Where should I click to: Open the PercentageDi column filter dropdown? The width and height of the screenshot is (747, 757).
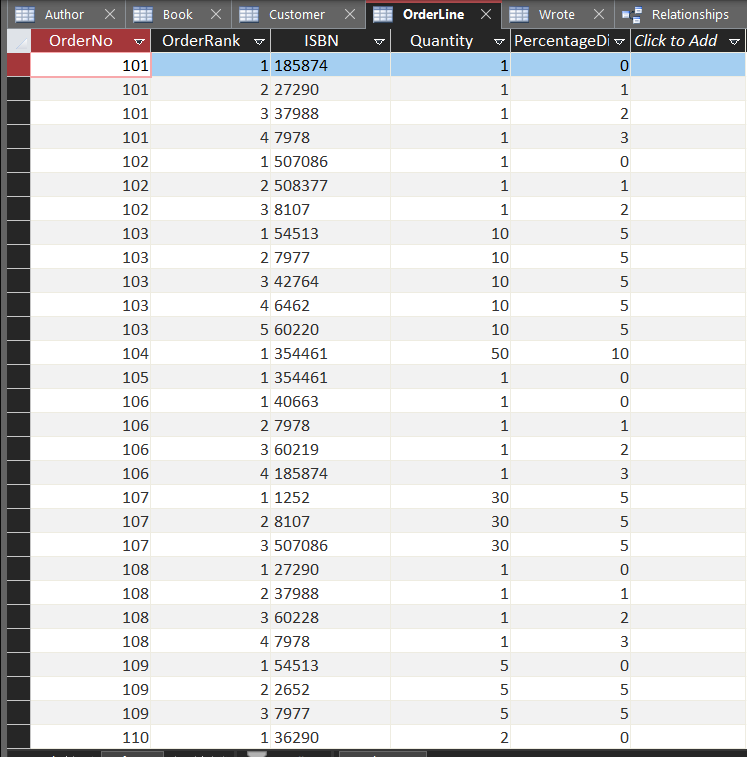619,42
